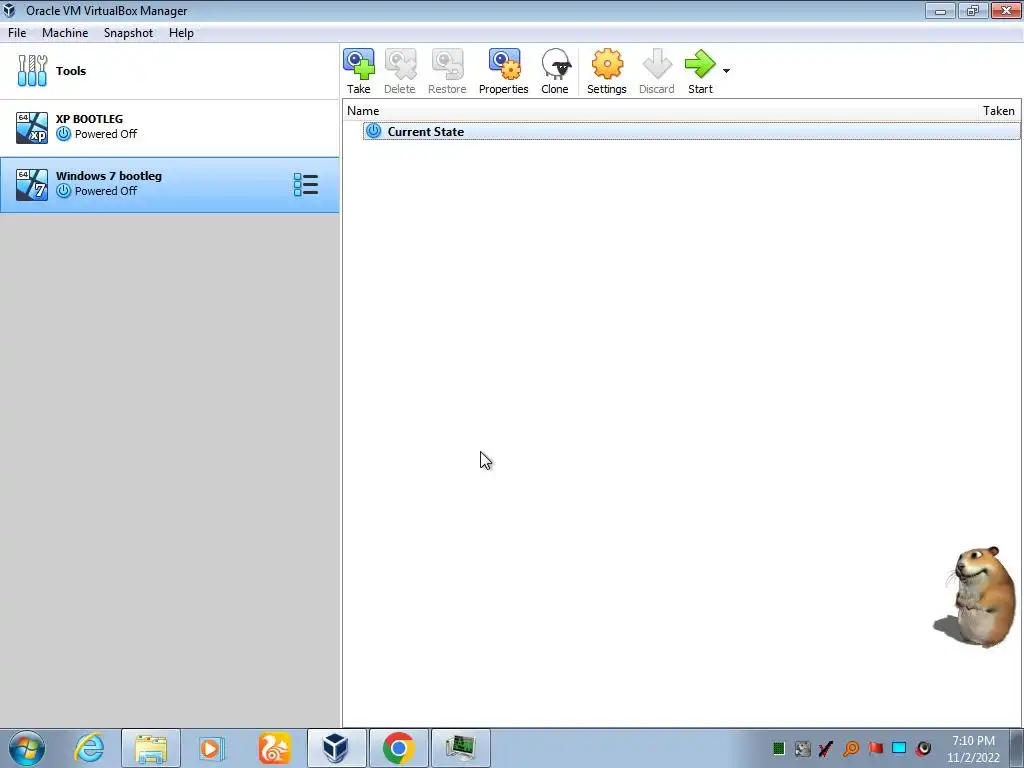Click the cyan display tray icon

click(x=899, y=748)
